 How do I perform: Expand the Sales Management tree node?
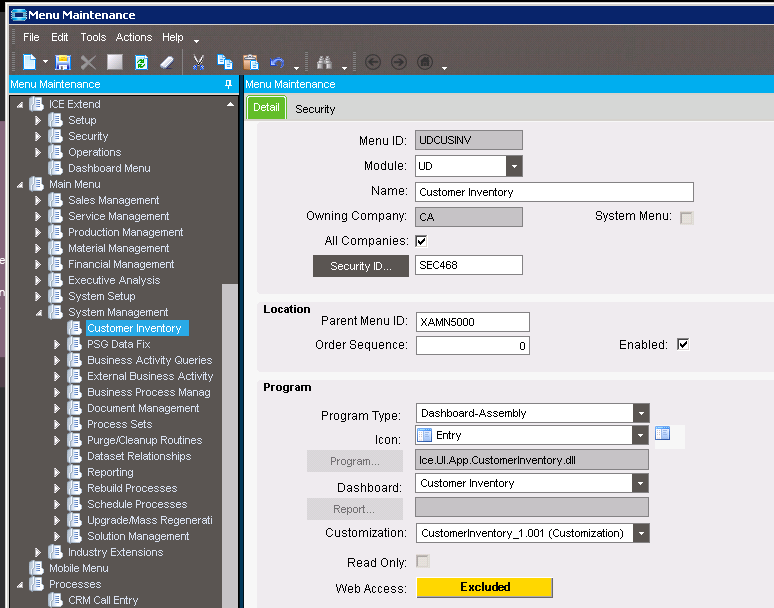(x=39, y=200)
